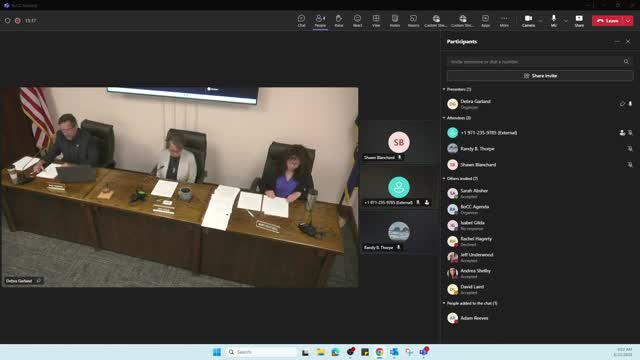Click the Randy B. Thorpe video tile
The width and height of the screenshot is (640, 360).
(x=399, y=232)
